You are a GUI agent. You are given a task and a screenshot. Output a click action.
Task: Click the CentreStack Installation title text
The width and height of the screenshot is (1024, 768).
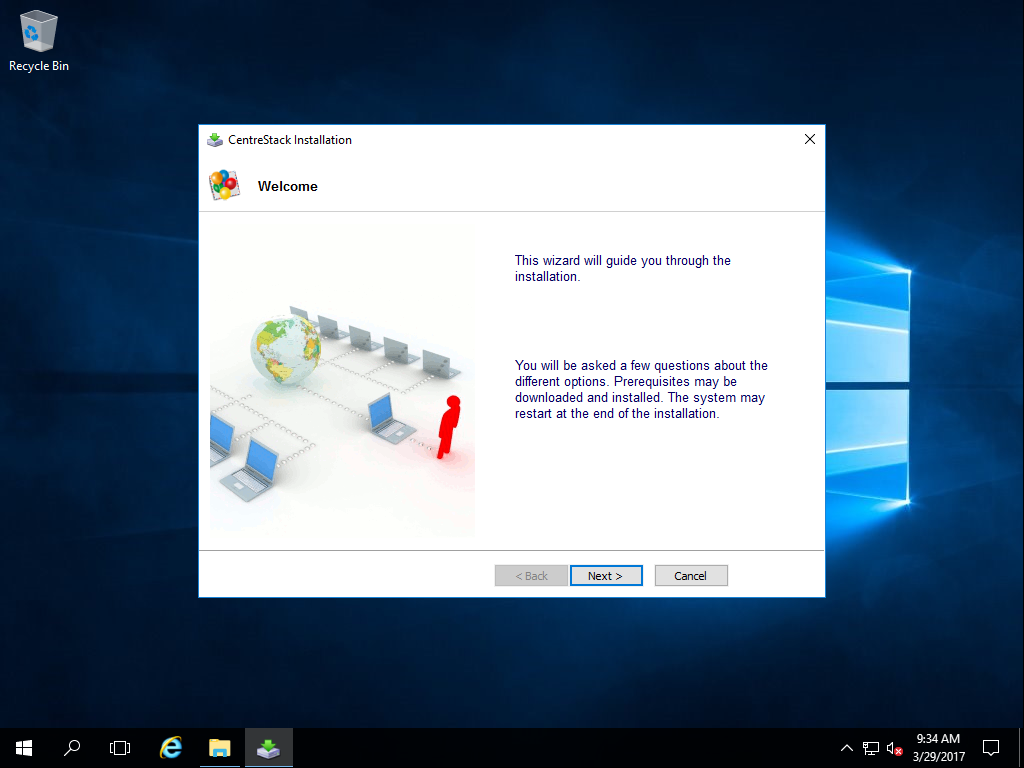(290, 140)
